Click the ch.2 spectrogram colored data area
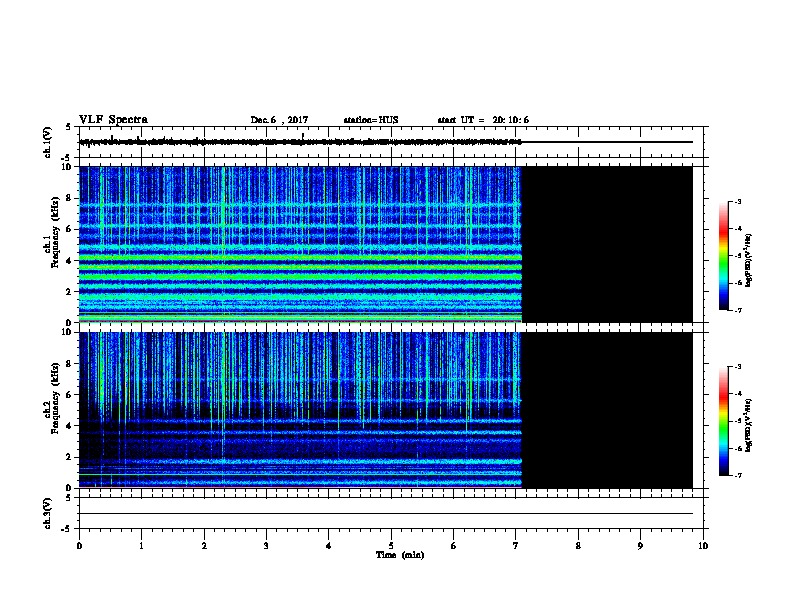This screenshot has height=612, width=792. pos(300,410)
